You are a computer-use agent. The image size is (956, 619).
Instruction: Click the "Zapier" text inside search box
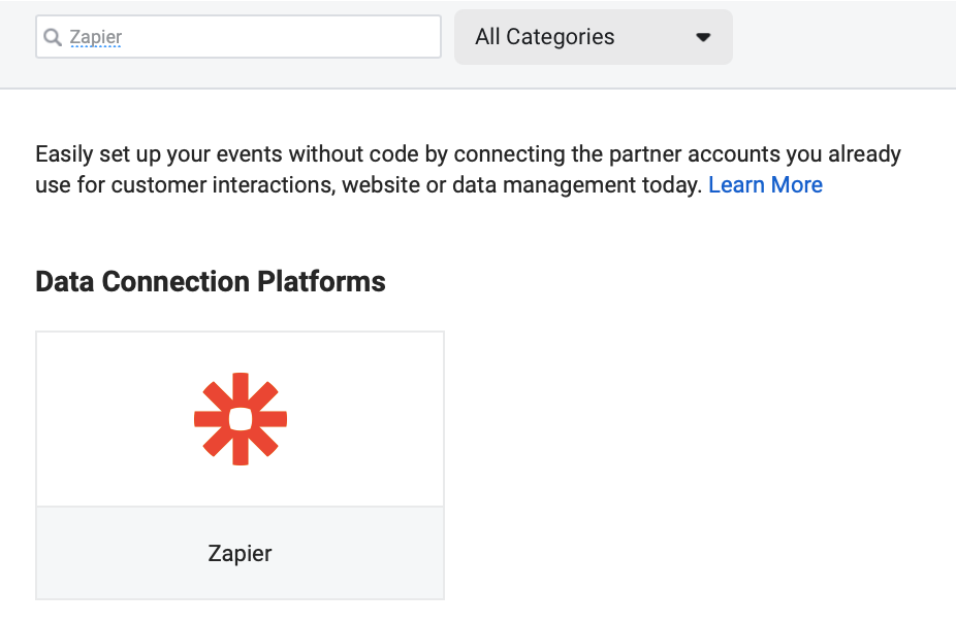point(96,38)
